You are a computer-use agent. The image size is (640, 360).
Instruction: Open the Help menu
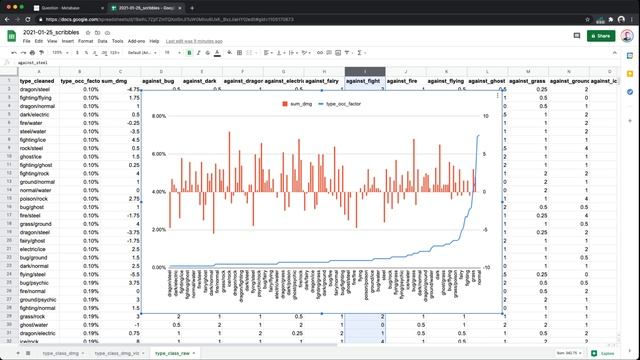pyautogui.click(x=154, y=41)
